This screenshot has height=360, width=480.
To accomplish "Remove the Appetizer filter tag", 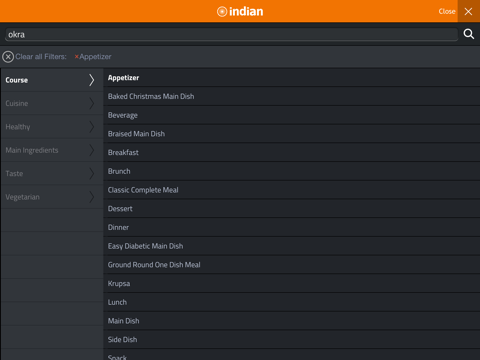I will 93,57.
